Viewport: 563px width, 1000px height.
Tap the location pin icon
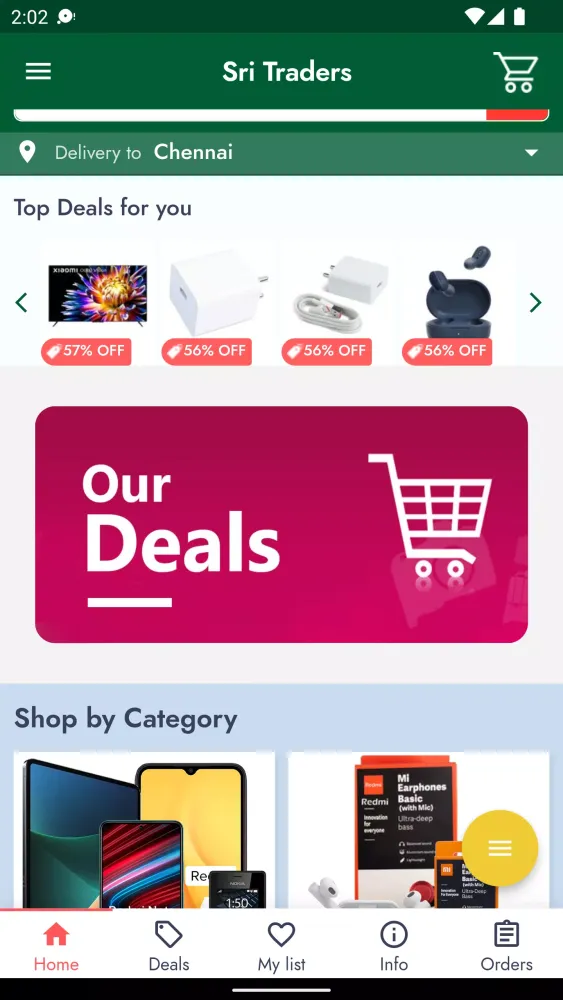coord(27,152)
